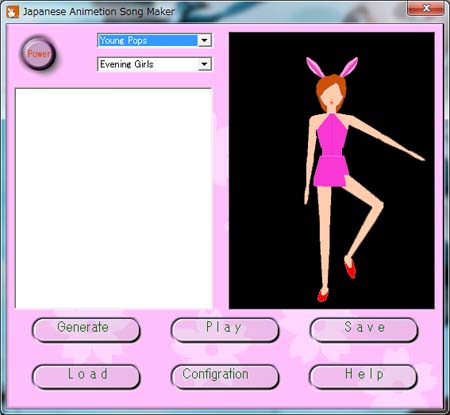Close the Japanese Animetion Song Maker window

tap(426, 8)
